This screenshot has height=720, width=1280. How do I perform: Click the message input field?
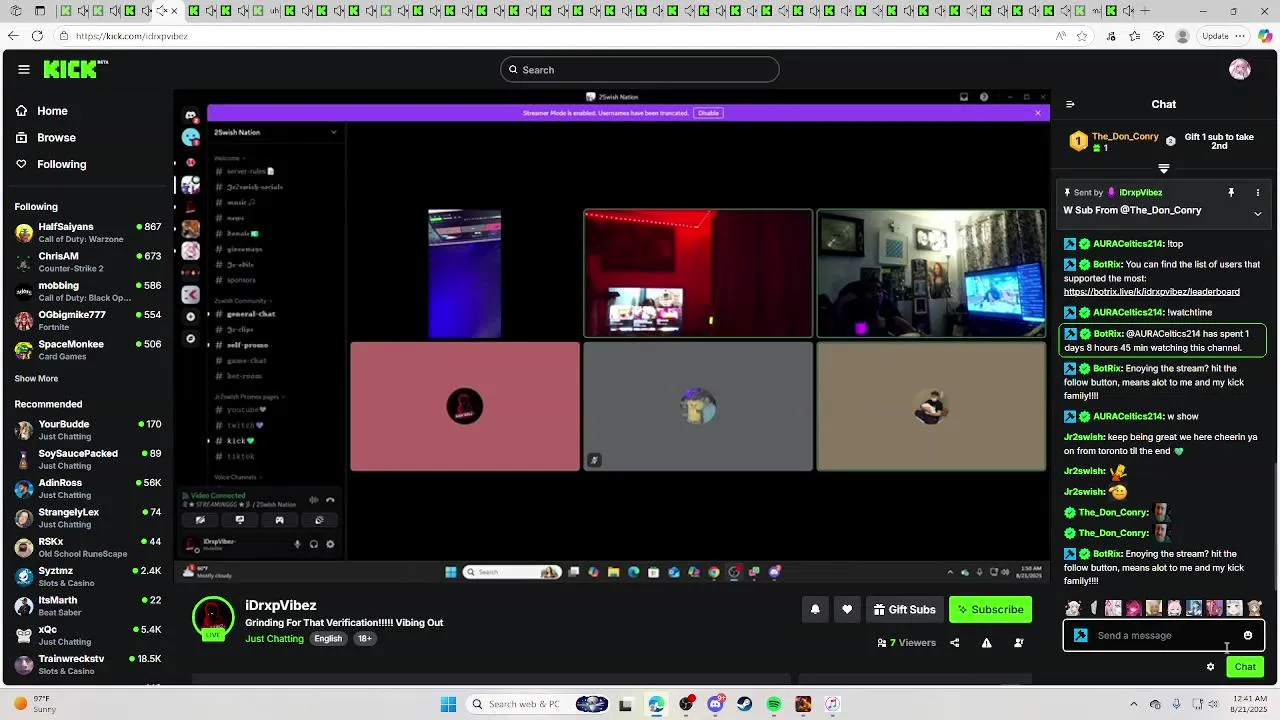[1164, 635]
